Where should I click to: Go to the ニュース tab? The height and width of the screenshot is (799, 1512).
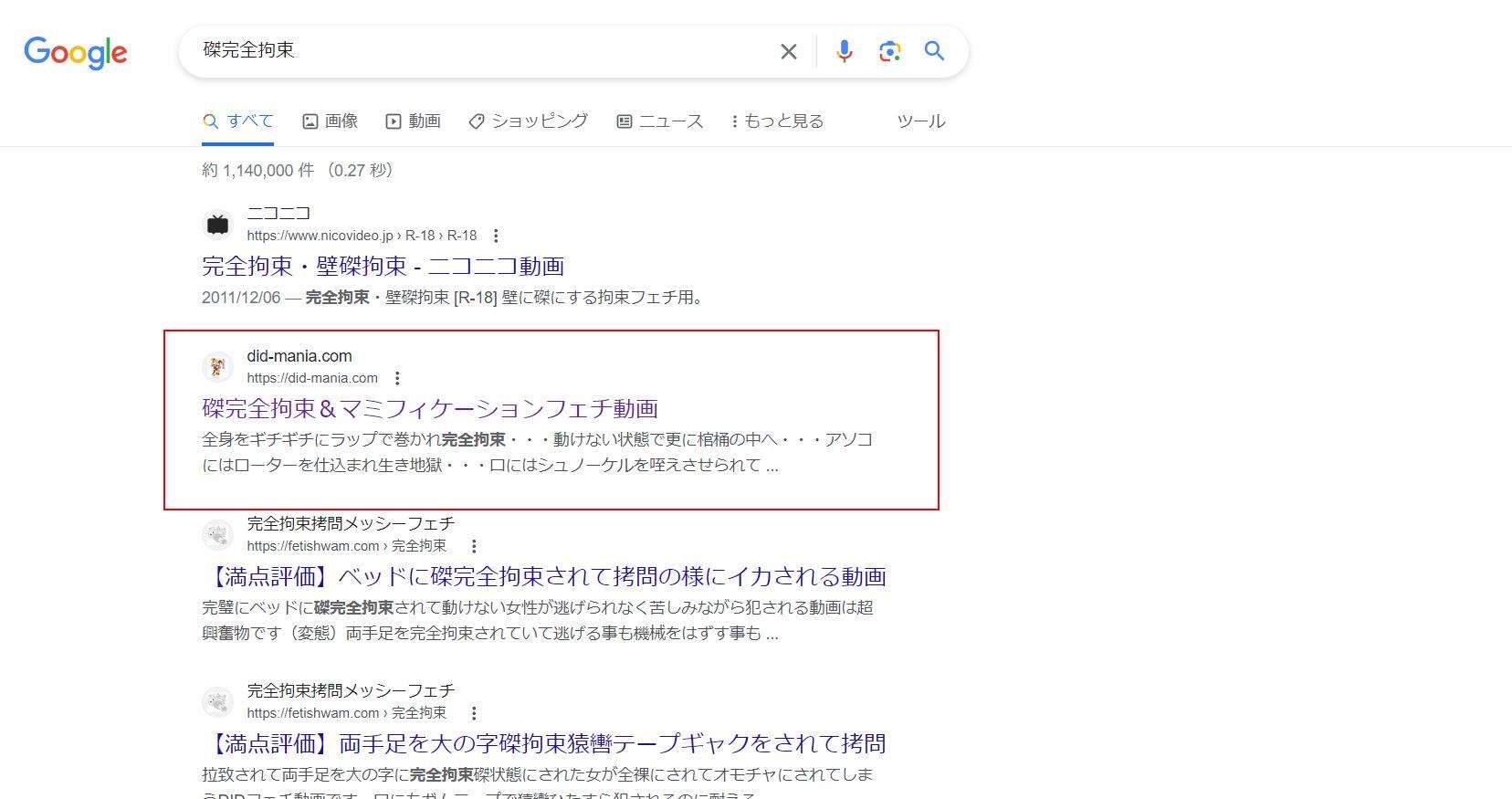[x=660, y=121]
